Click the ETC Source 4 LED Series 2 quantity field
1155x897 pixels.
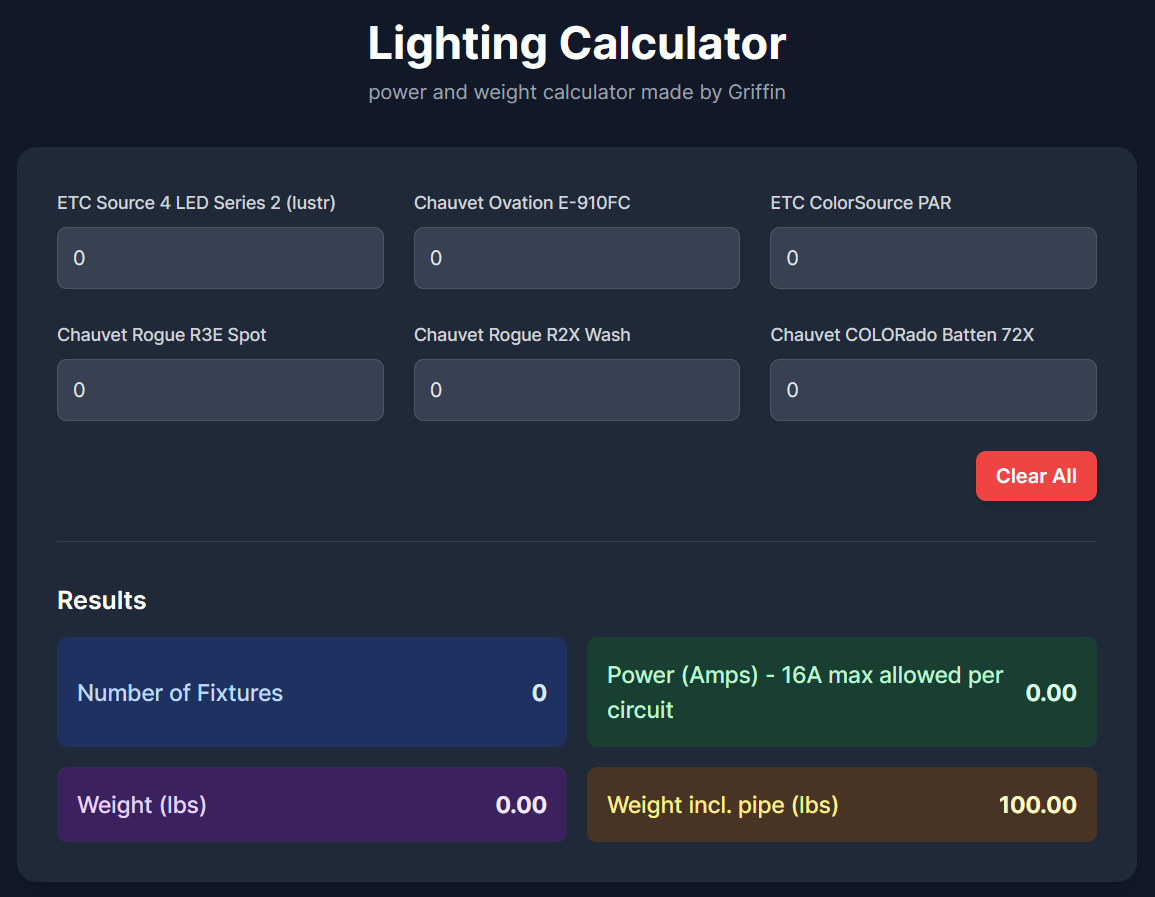pos(220,258)
